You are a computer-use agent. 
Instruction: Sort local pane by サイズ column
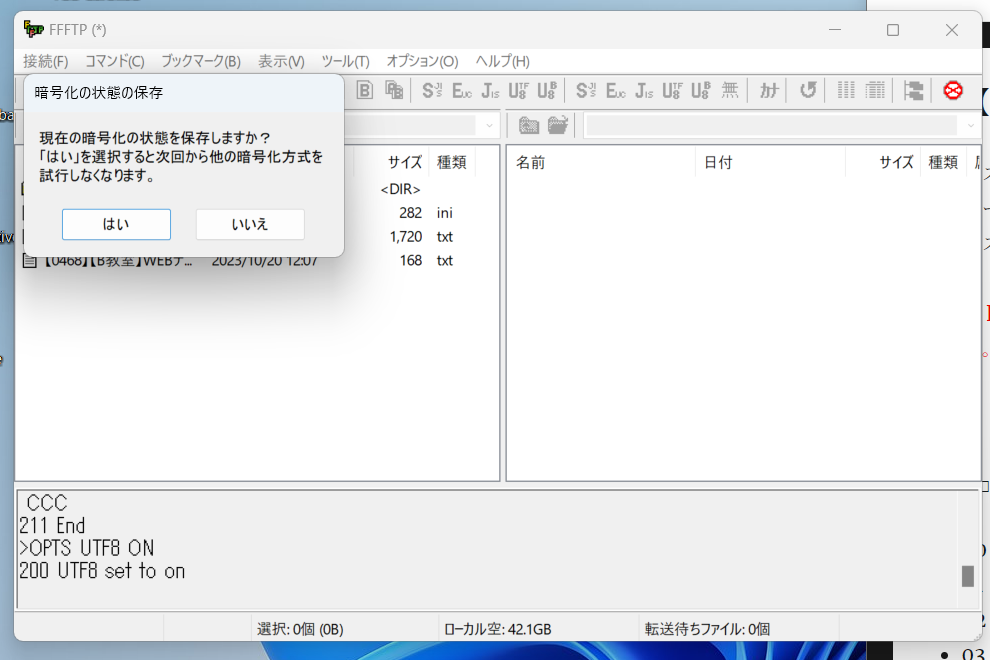[x=405, y=162]
